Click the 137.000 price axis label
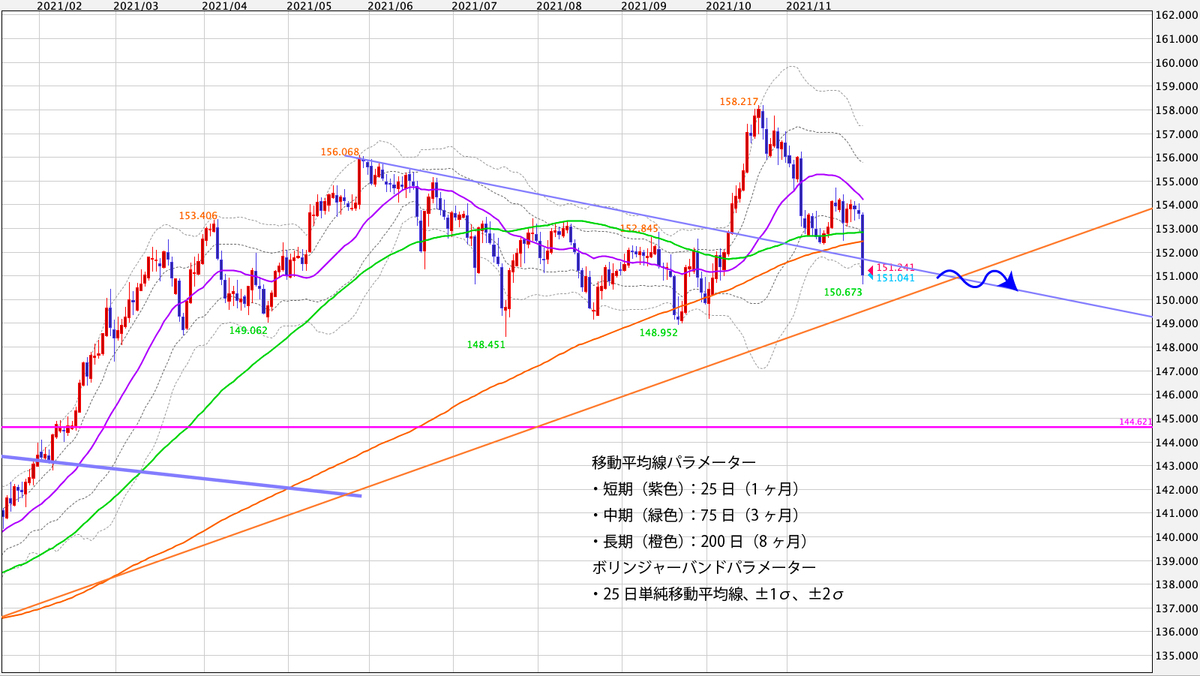This screenshot has width=1200, height=676. (x=1176, y=609)
